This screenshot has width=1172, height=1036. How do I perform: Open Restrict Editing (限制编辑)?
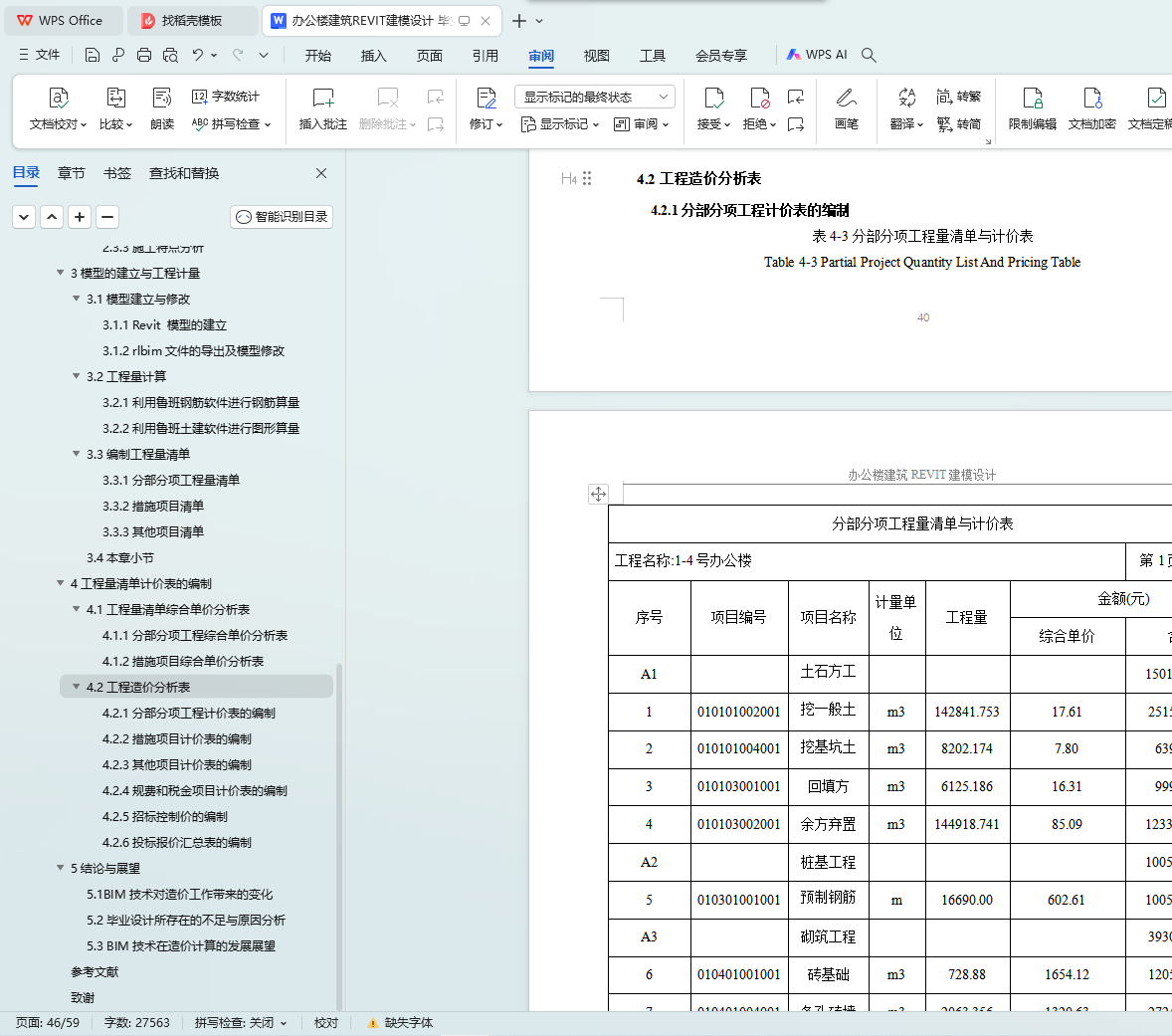pyautogui.click(x=1033, y=108)
